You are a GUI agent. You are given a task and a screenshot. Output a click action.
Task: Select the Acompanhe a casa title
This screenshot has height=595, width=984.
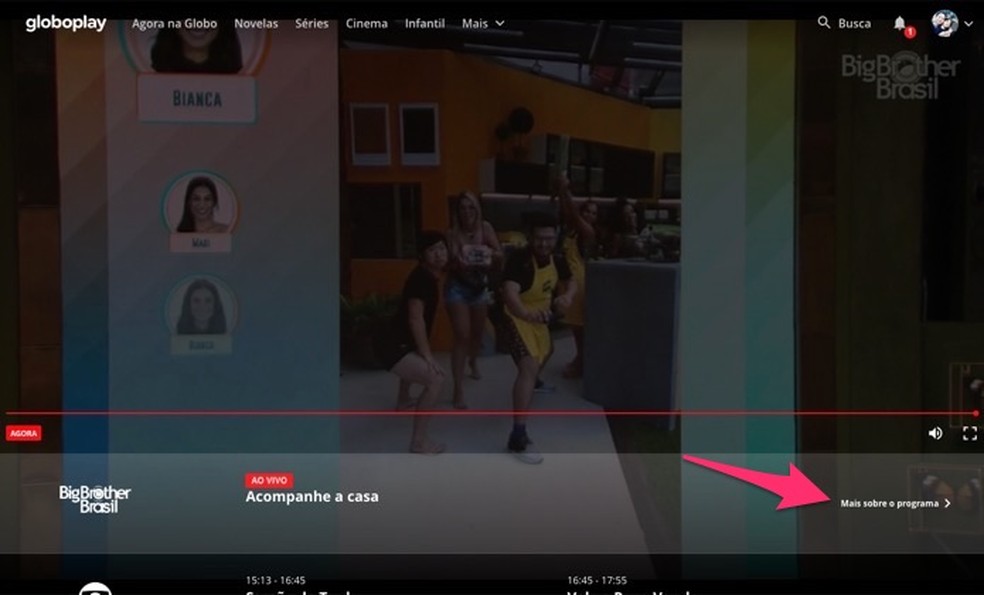click(x=312, y=496)
